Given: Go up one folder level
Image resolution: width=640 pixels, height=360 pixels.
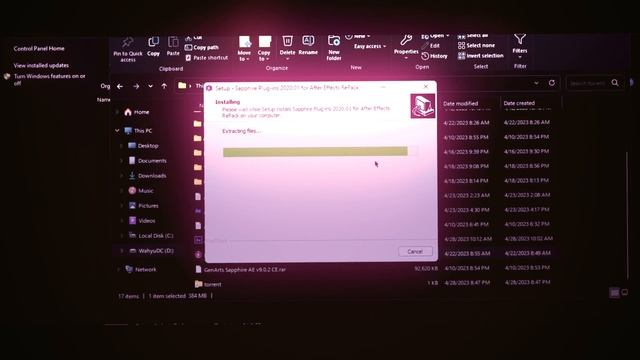Looking at the screenshot, I should pos(164,86).
